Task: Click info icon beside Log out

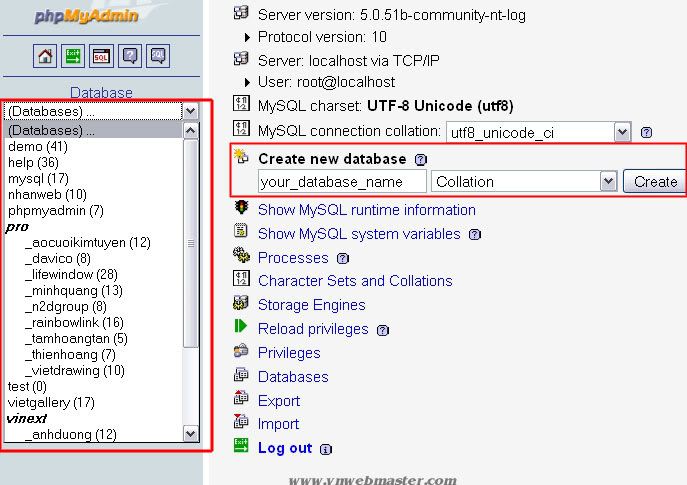Action: tap(326, 449)
